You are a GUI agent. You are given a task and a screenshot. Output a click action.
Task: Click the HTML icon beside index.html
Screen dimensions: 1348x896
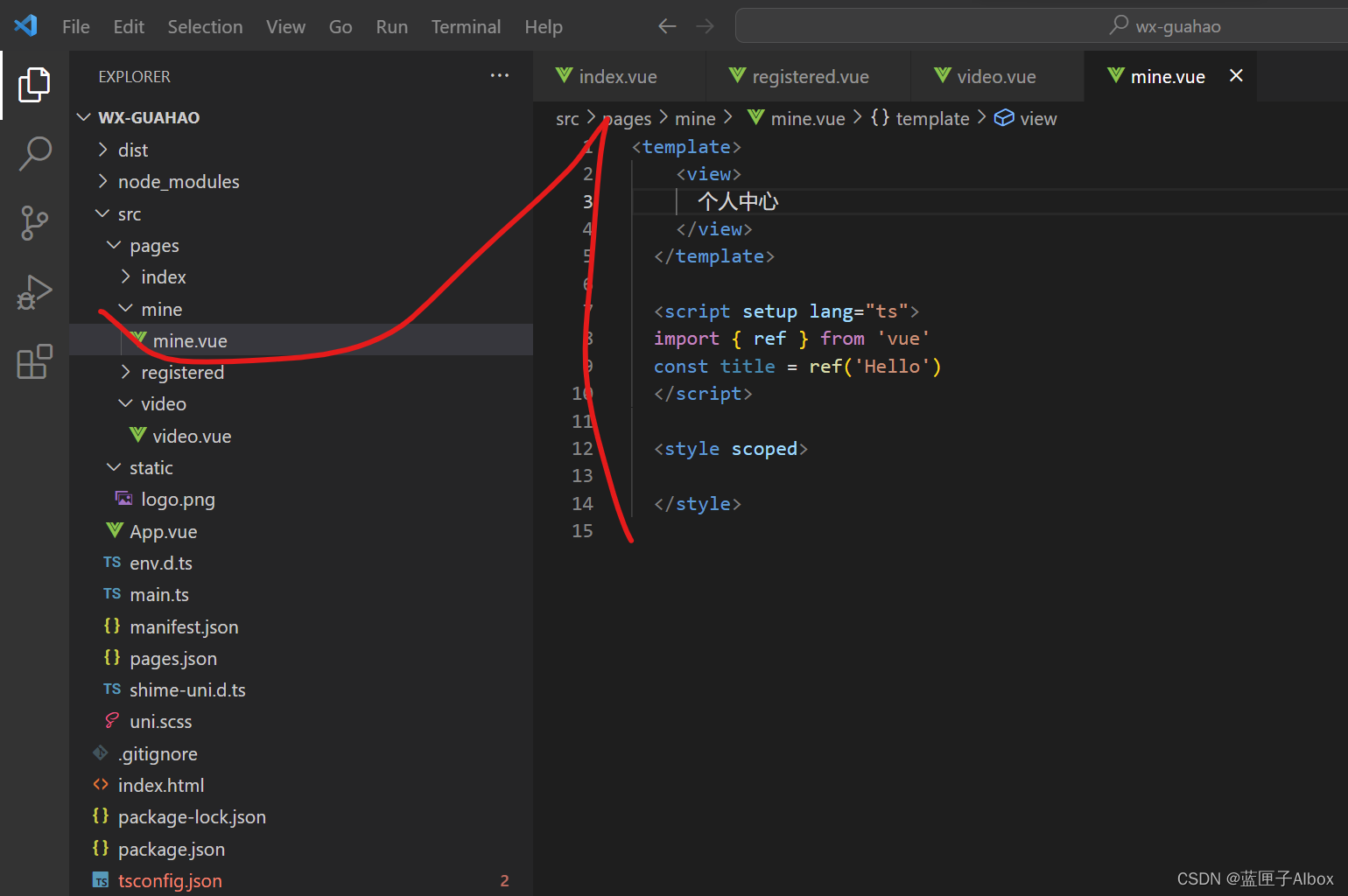click(101, 784)
